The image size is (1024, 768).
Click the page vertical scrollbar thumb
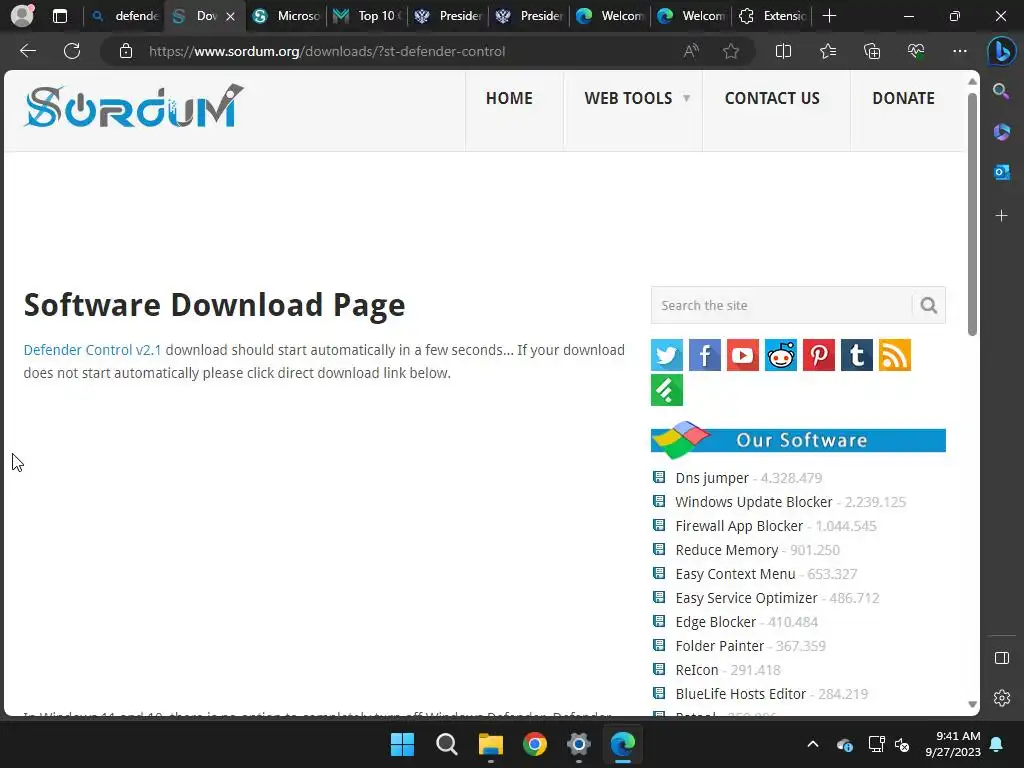[972, 214]
